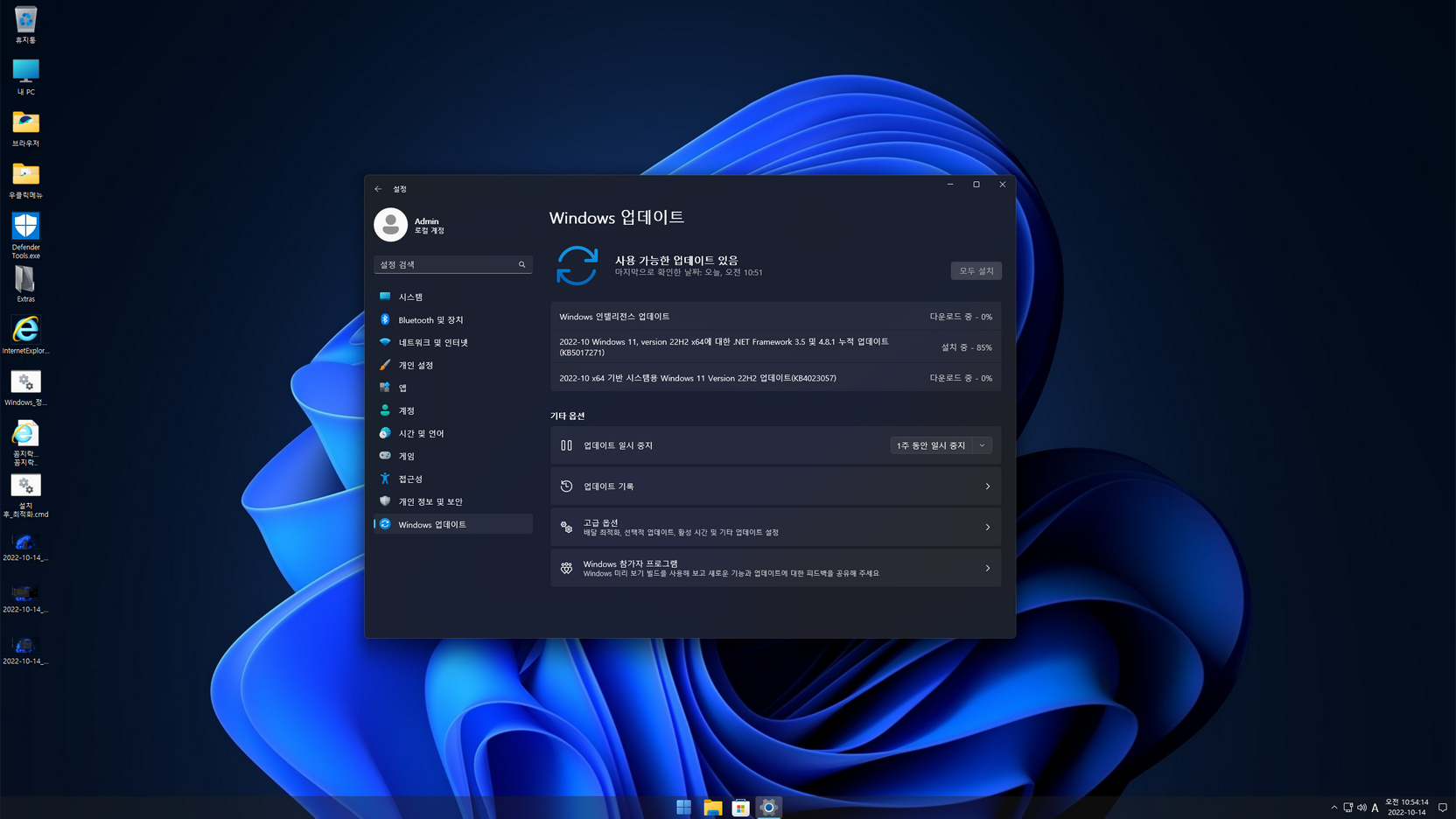Open 고급 옵션 page
The height and width of the screenshot is (819, 1456).
tap(775, 527)
